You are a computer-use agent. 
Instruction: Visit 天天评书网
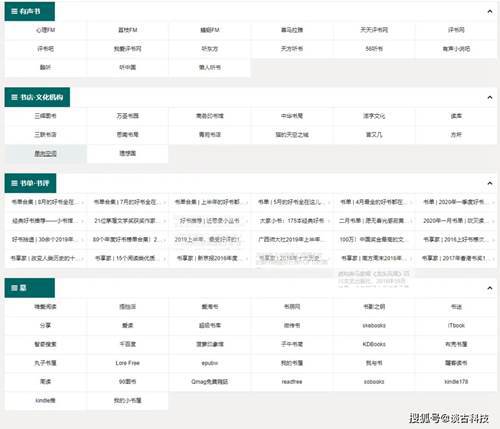tap(374, 30)
